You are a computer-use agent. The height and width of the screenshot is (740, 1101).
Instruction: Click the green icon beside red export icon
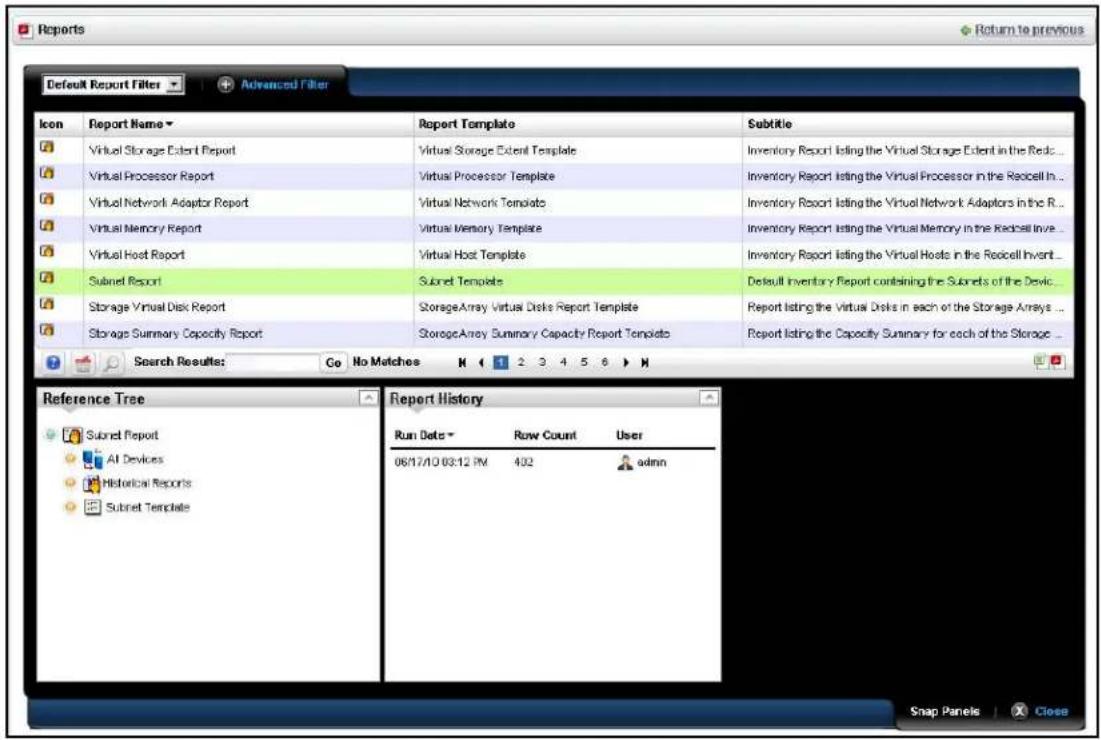[1041, 362]
